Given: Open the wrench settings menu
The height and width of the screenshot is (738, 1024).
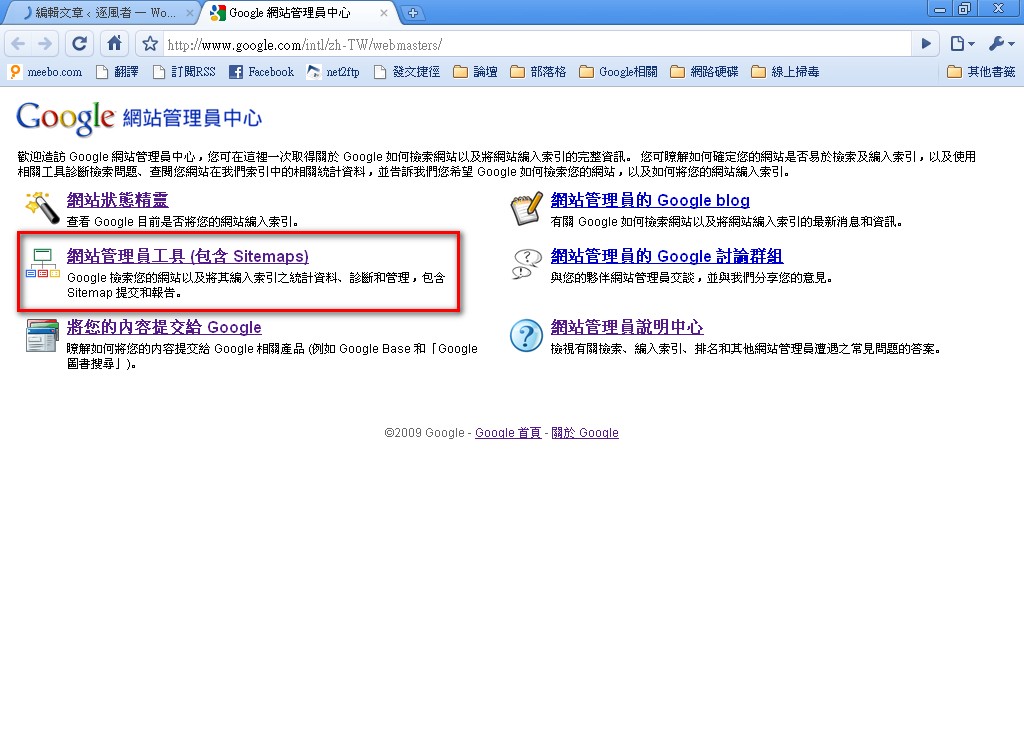Looking at the screenshot, I should (1001, 44).
